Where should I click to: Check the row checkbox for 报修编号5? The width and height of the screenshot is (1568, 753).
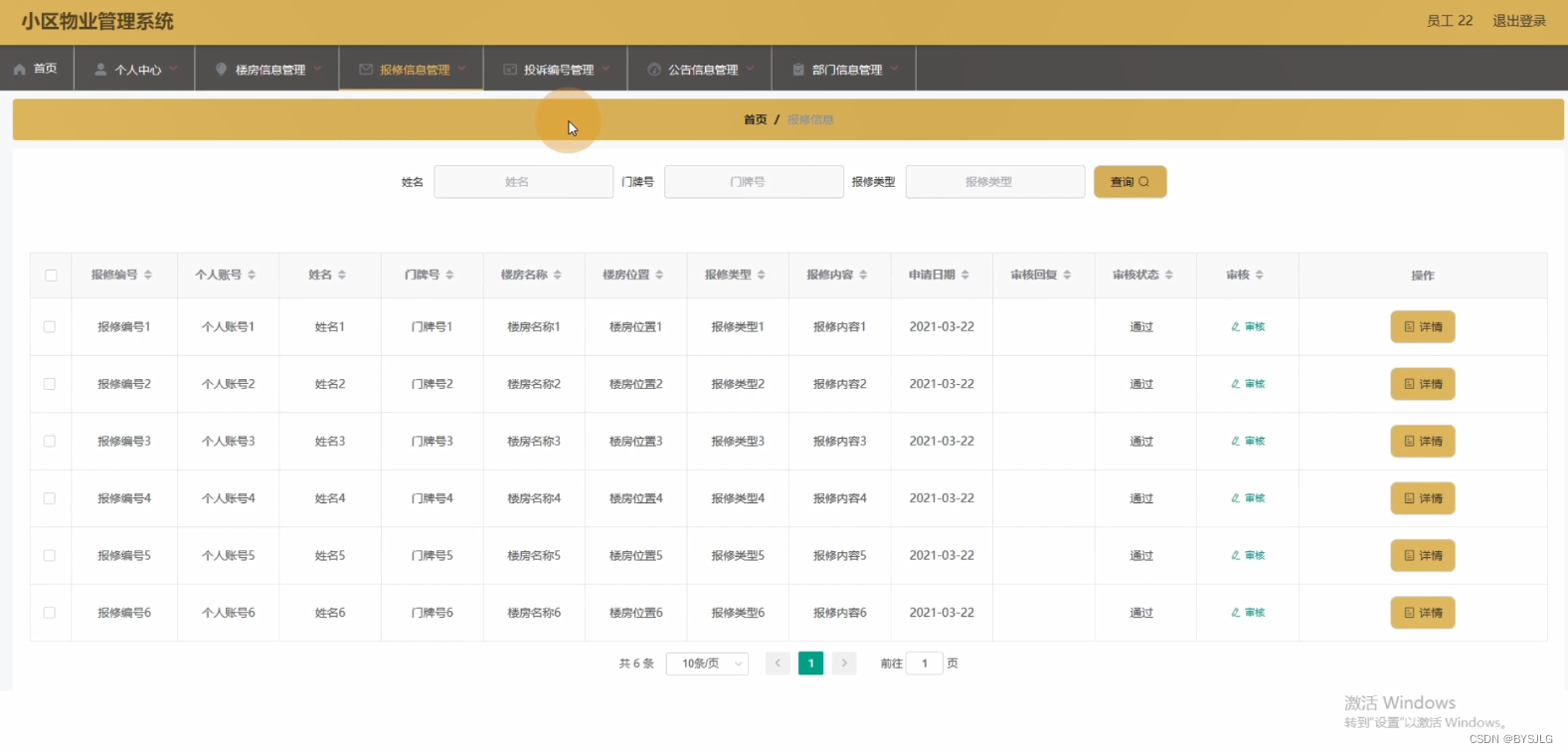pyautogui.click(x=50, y=555)
